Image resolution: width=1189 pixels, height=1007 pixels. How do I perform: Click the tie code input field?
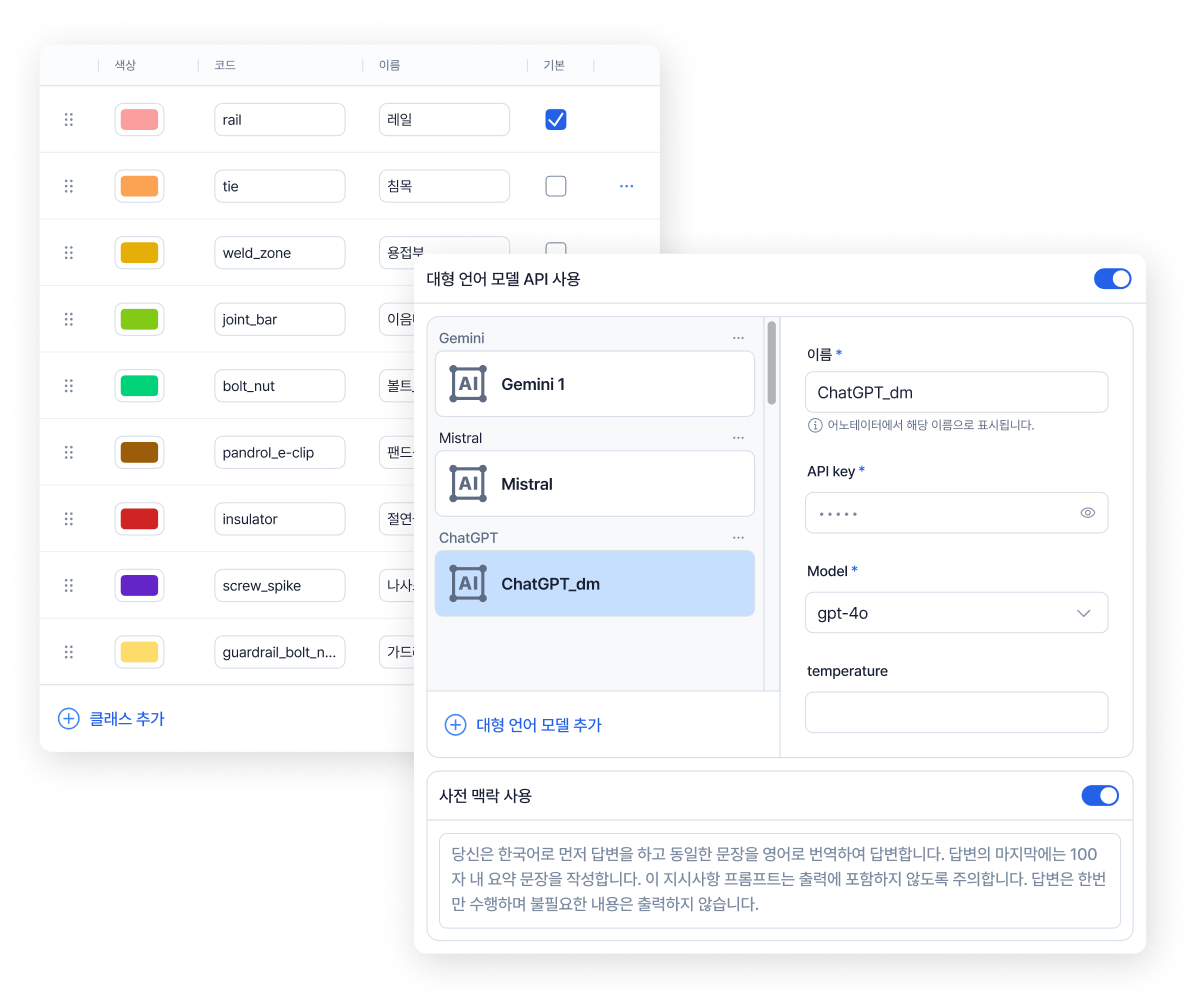[280, 187]
